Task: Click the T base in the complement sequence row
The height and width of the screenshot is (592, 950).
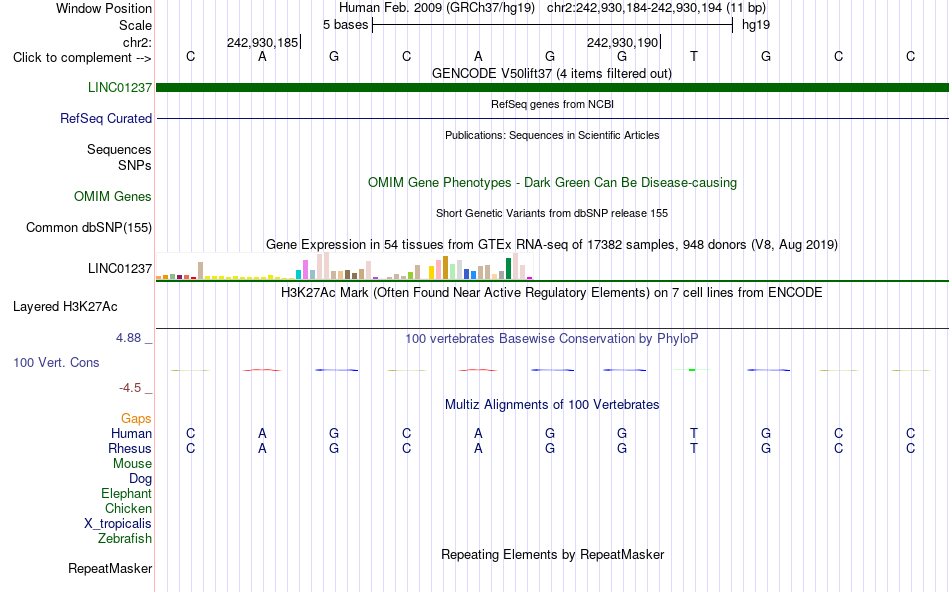Action: point(694,56)
